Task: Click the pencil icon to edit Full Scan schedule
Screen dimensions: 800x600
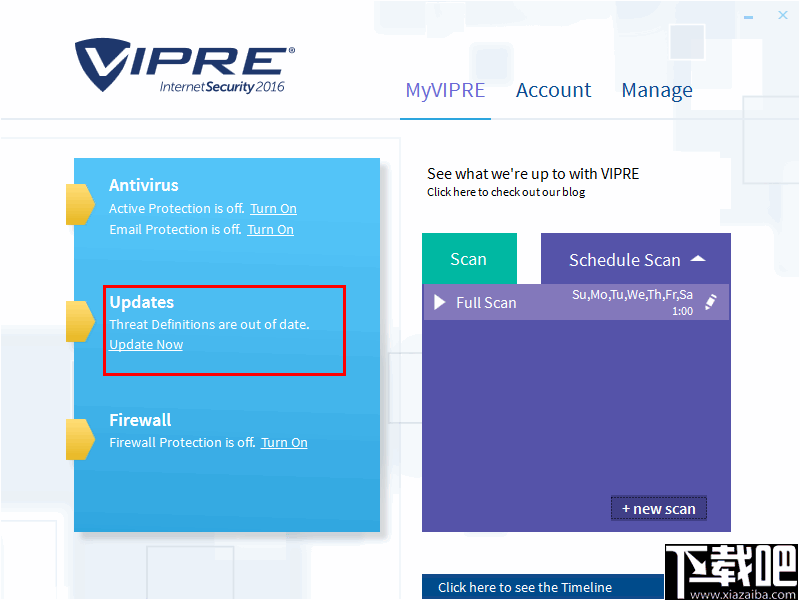Action: [713, 302]
